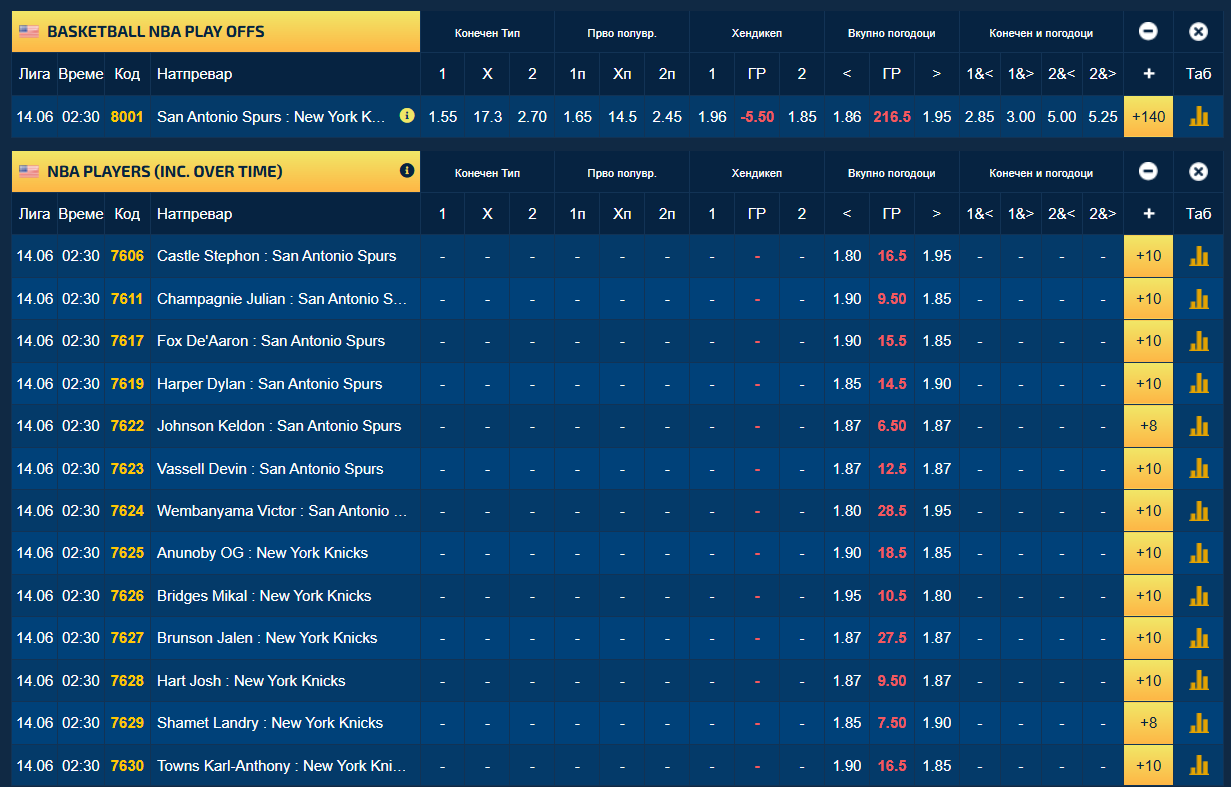Open statistics chart for Fox De'Aaron row
Image resolution: width=1231 pixels, height=787 pixels.
coord(1198,341)
